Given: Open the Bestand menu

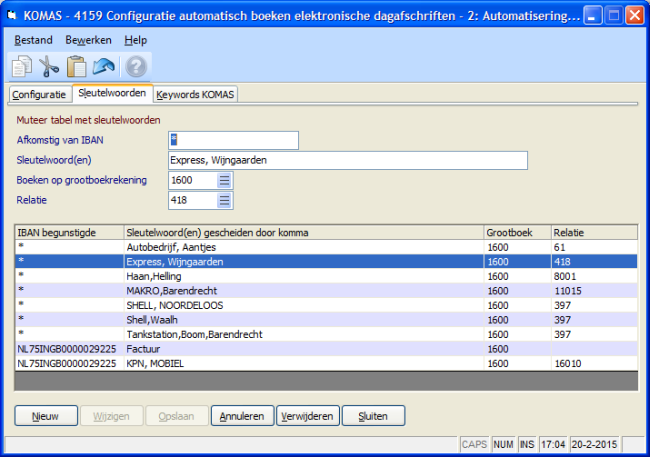Looking at the screenshot, I should [33, 40].
